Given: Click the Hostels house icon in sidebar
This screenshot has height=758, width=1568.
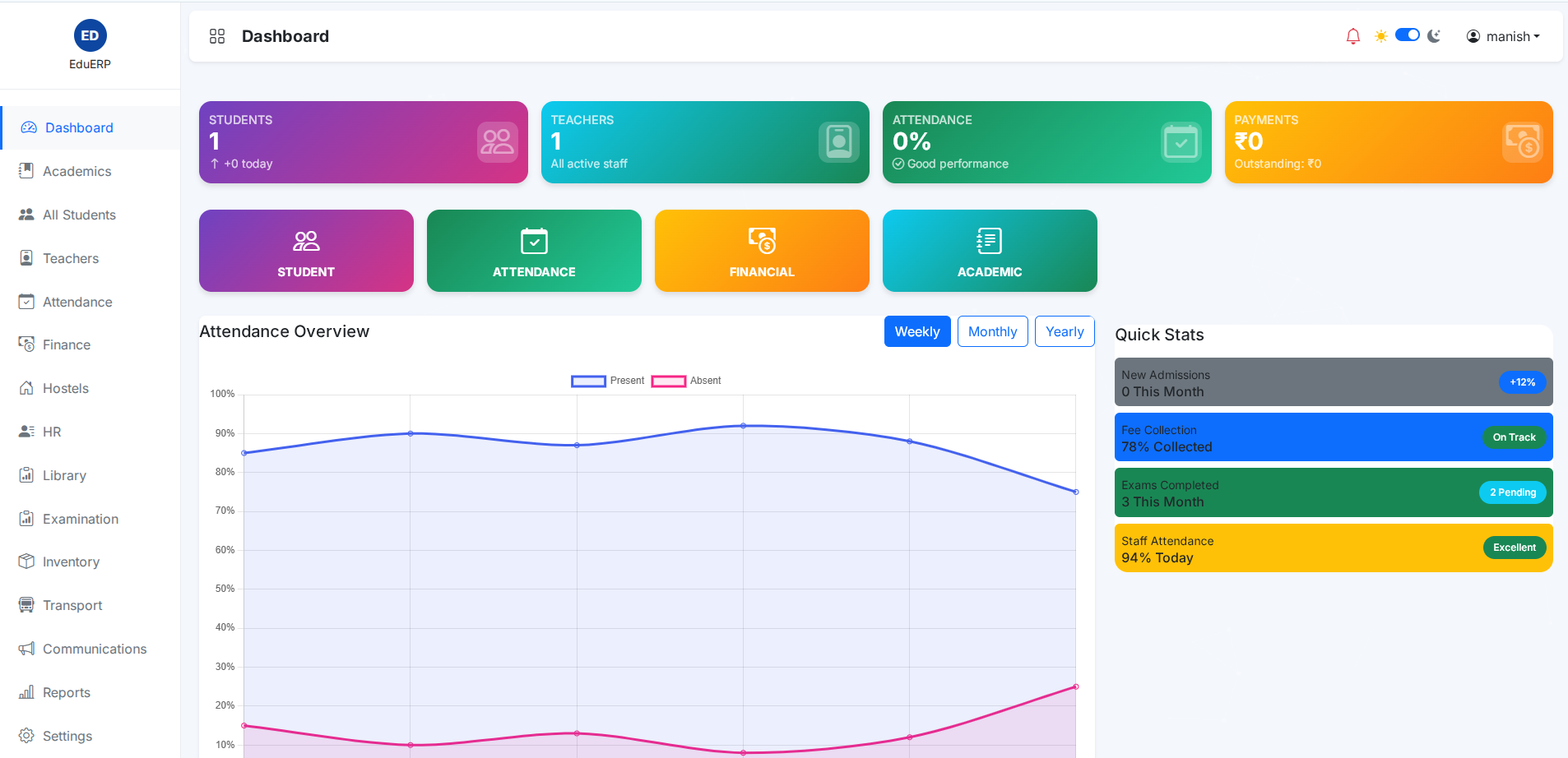Looking at the screenshot, I should pos(26,388).
